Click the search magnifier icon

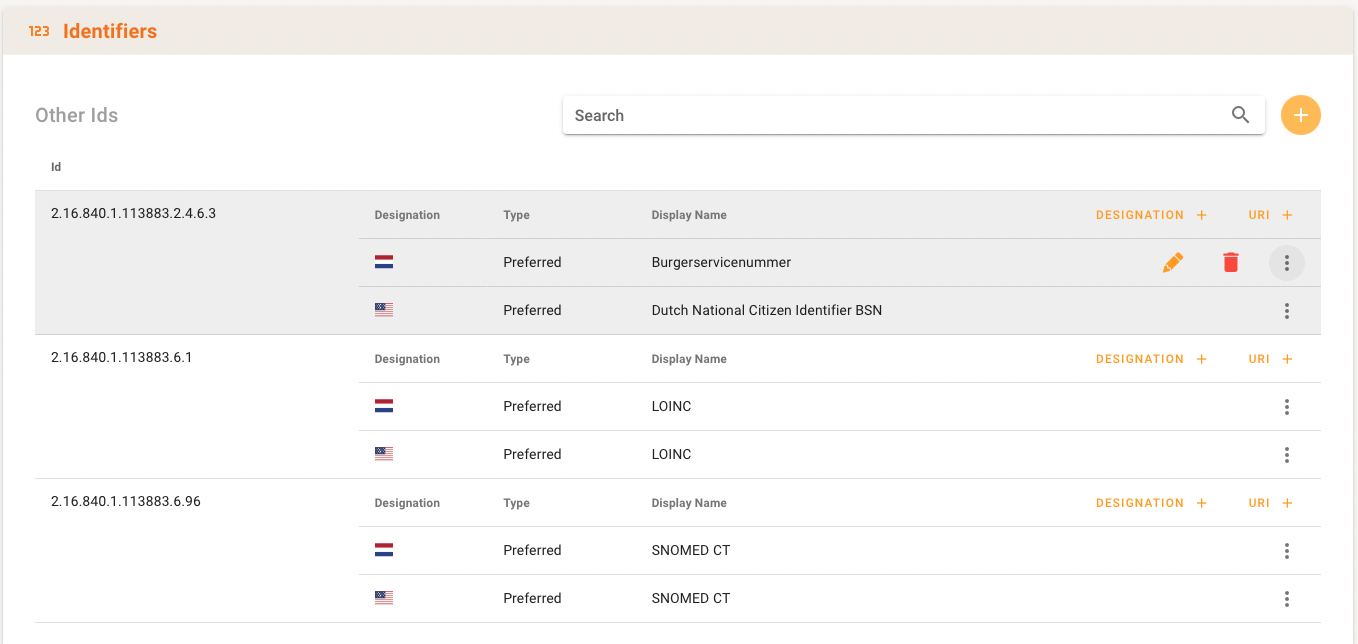click(1240, 115)
